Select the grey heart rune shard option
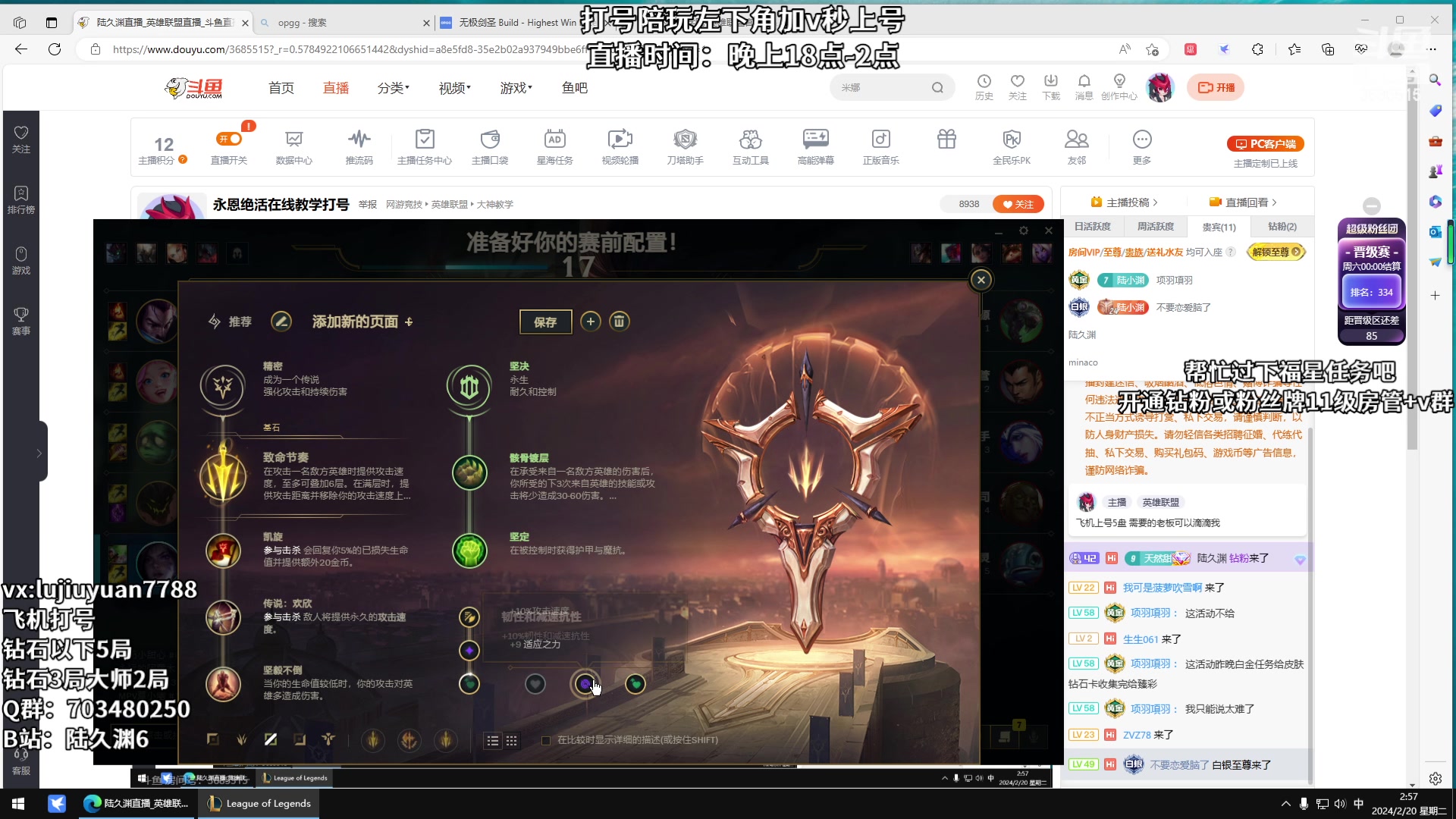The width and height of the screenshot is (1456, 819). pos(535,684)
